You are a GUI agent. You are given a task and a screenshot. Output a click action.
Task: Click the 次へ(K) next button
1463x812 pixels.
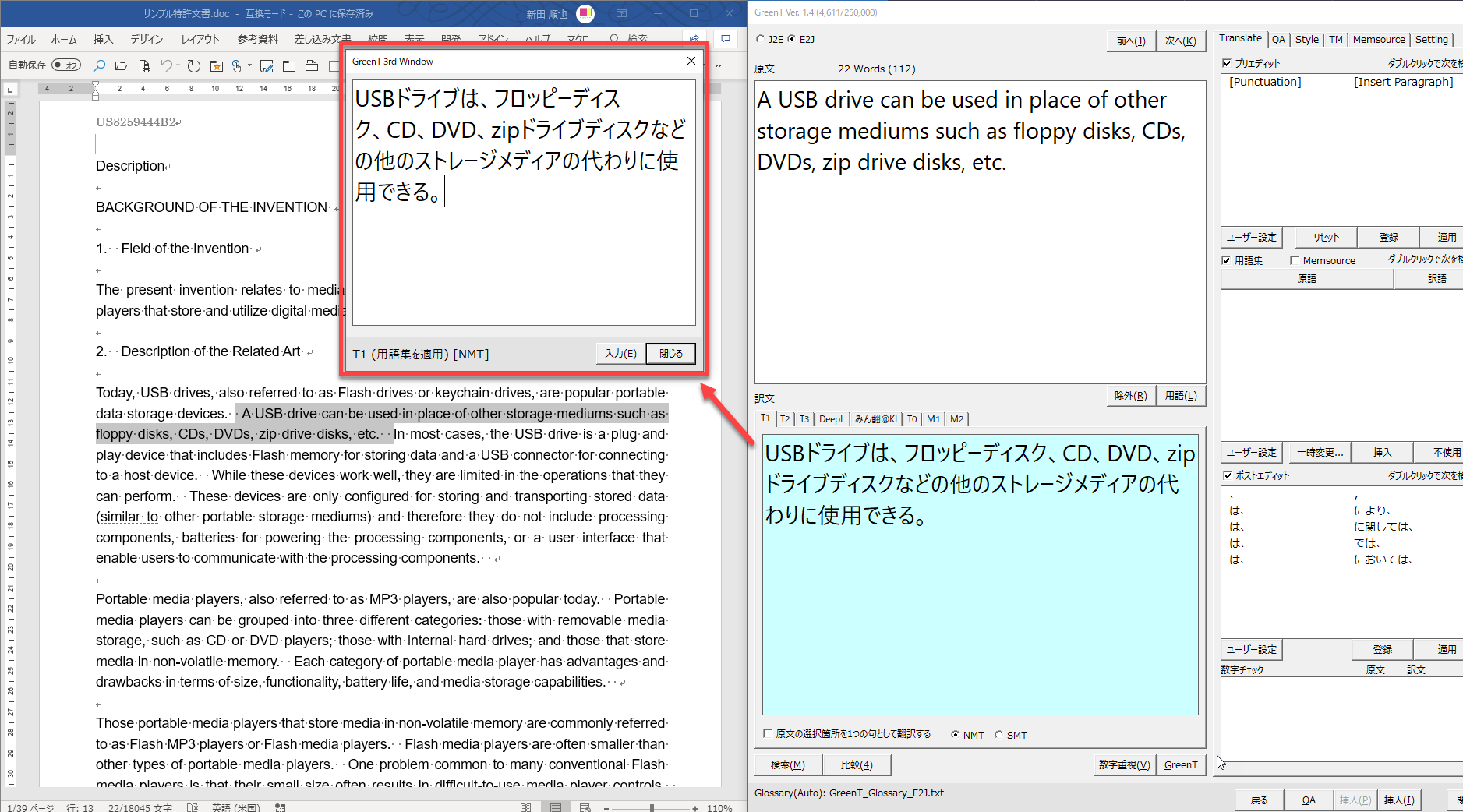pos(1180,41)
